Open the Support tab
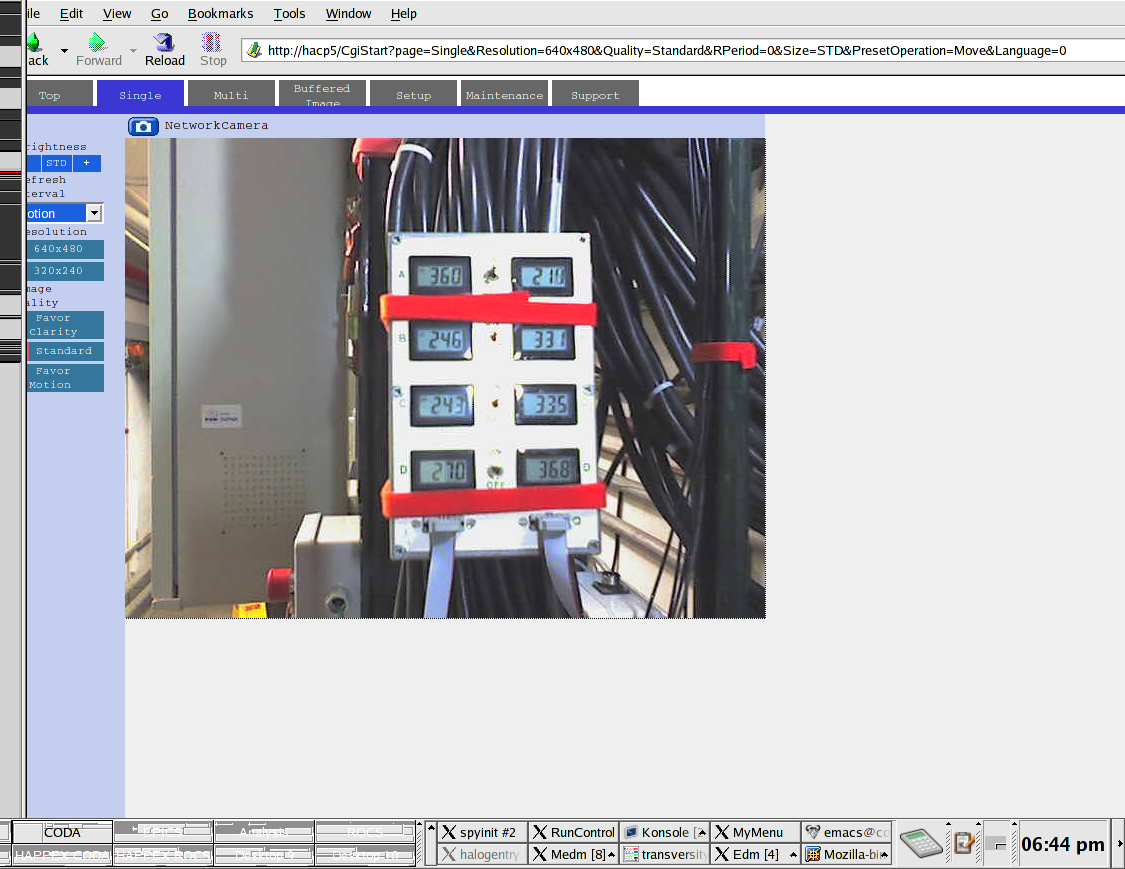Screen dimensions: 1125x869 tap(595, 94)
